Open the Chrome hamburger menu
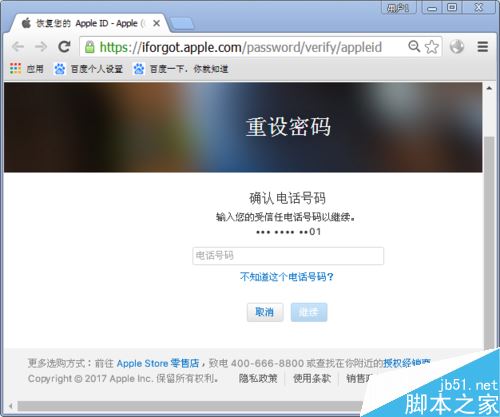Image resolution: width=500 pixels, height=417 pixels. coord(483,47)
